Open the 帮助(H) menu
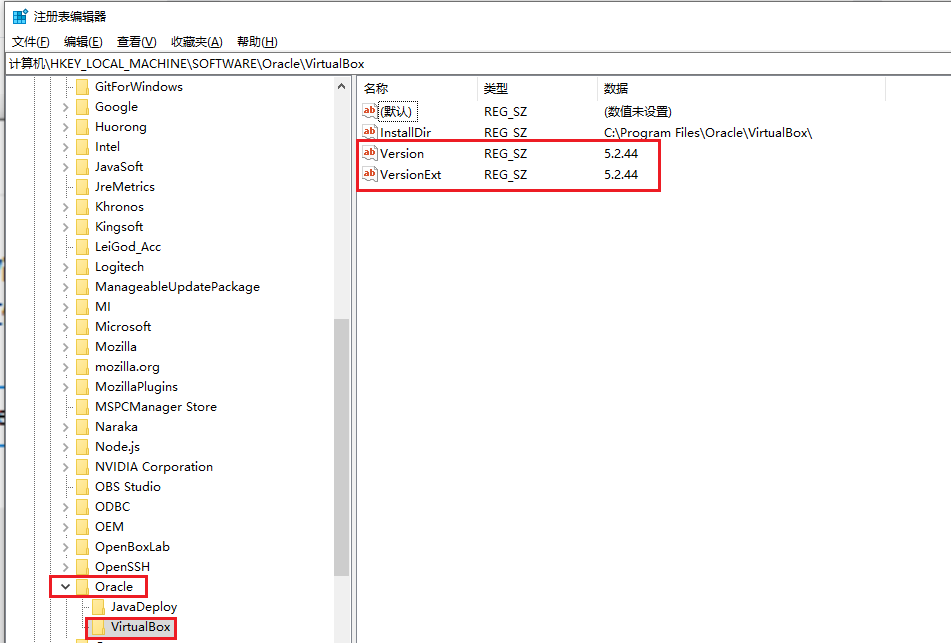The width and height of the screenshot is (951, 643). click(x=257, y=42)
